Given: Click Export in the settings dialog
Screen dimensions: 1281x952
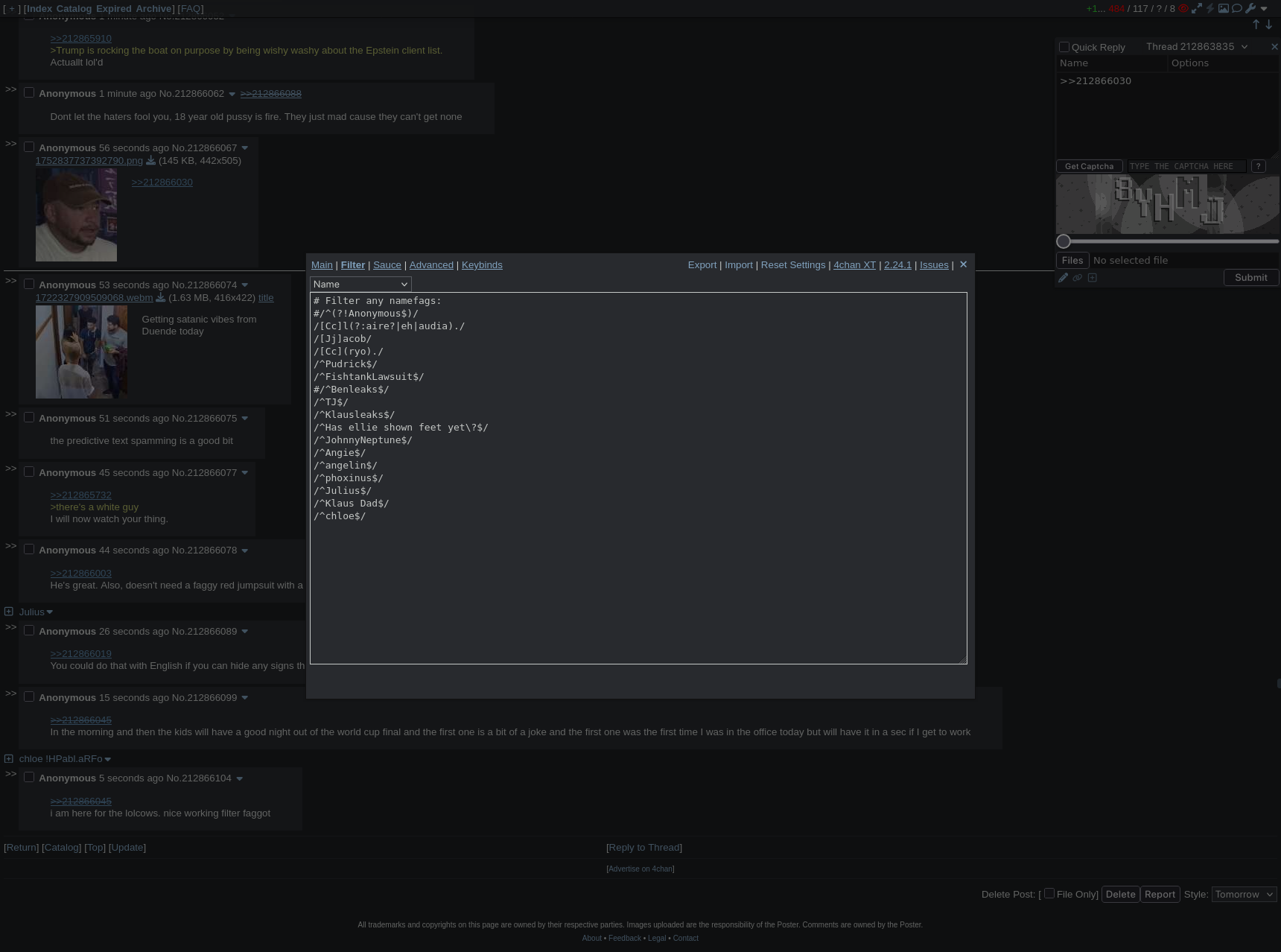Looking at the screenshot, I should point(702,264).
